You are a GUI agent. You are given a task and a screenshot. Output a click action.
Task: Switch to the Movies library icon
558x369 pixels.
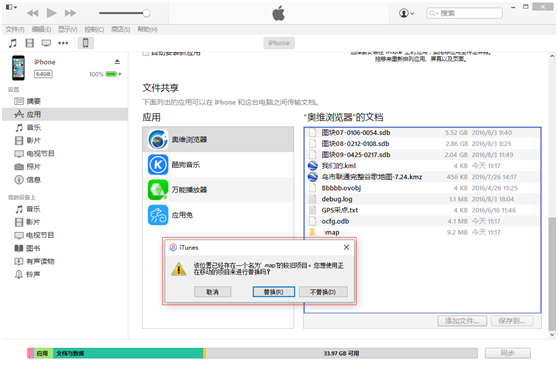(30, 43)
